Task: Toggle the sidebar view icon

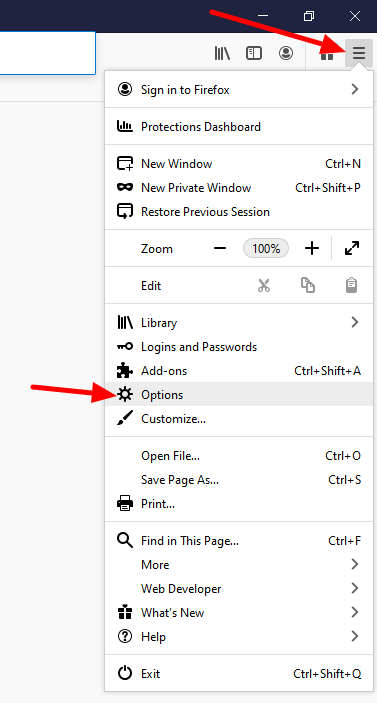Action: pyautogui.click(x=254, y=53)
